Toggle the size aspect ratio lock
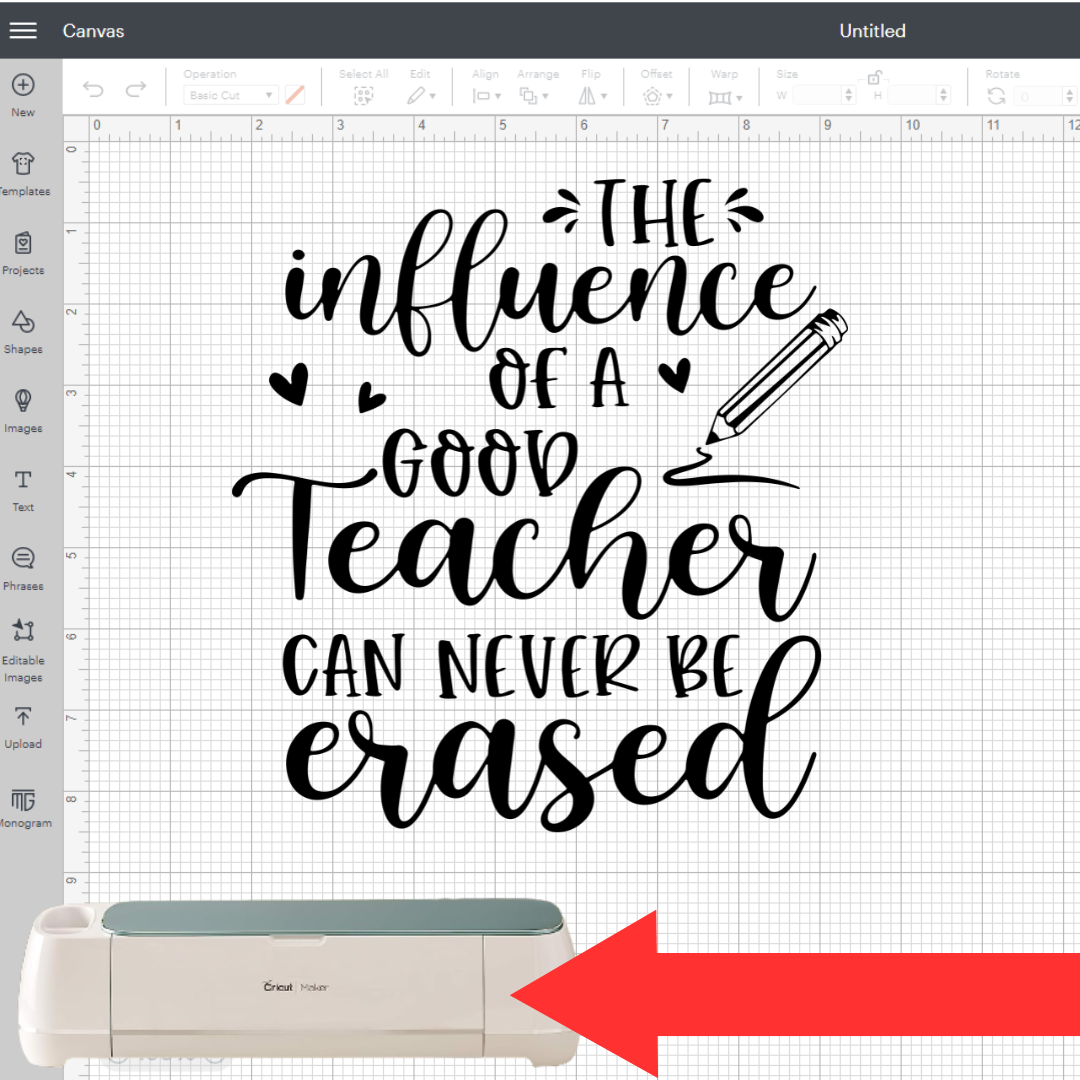The image size is (1080, 1080). click(874, 77)
